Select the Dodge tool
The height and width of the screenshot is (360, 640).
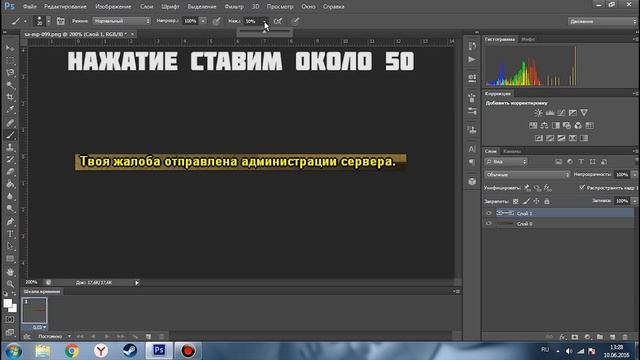pos(10,209)
